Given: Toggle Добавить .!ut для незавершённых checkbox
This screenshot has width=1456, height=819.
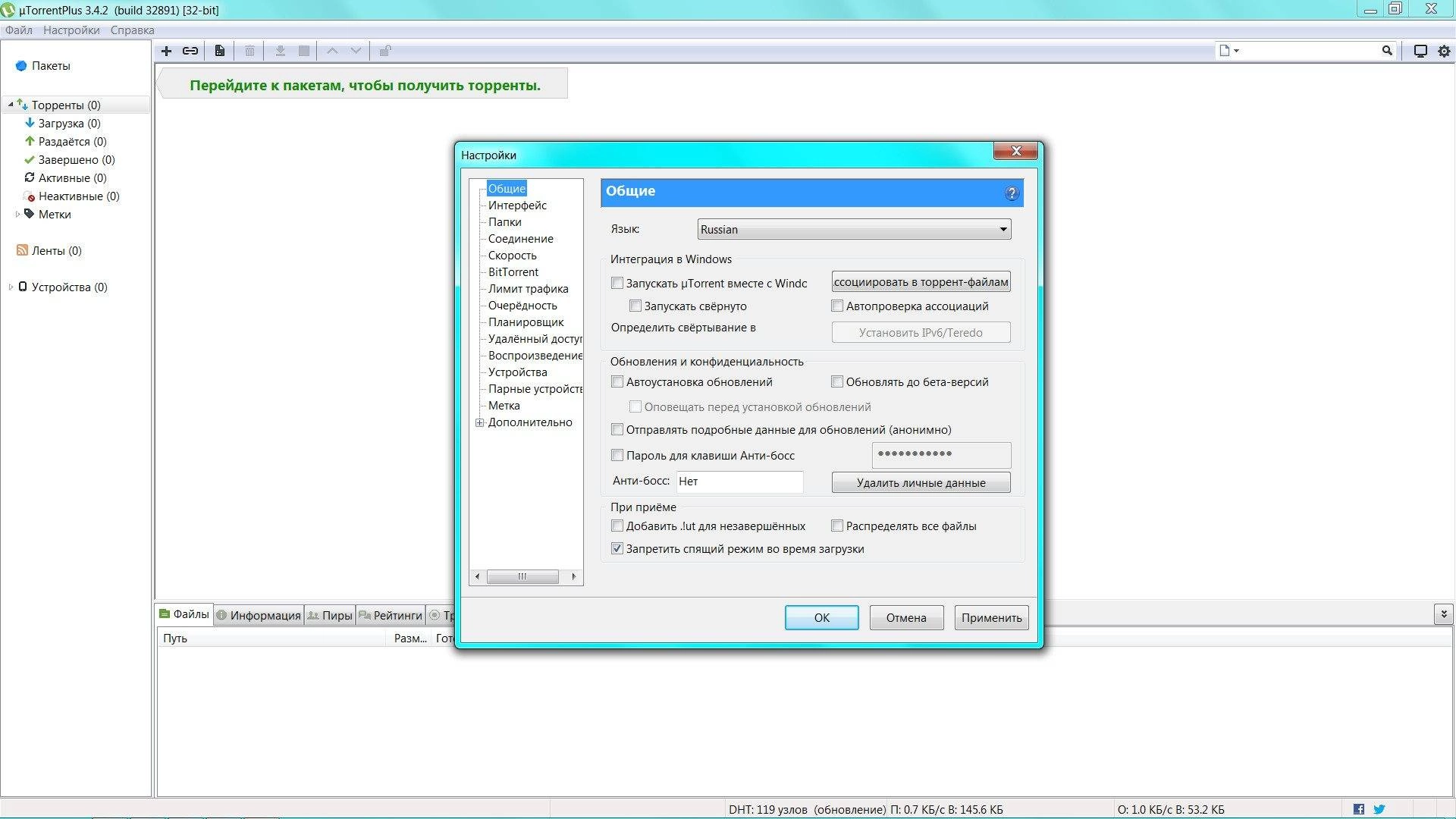Looking at the screenshot, I should [617, 526].
